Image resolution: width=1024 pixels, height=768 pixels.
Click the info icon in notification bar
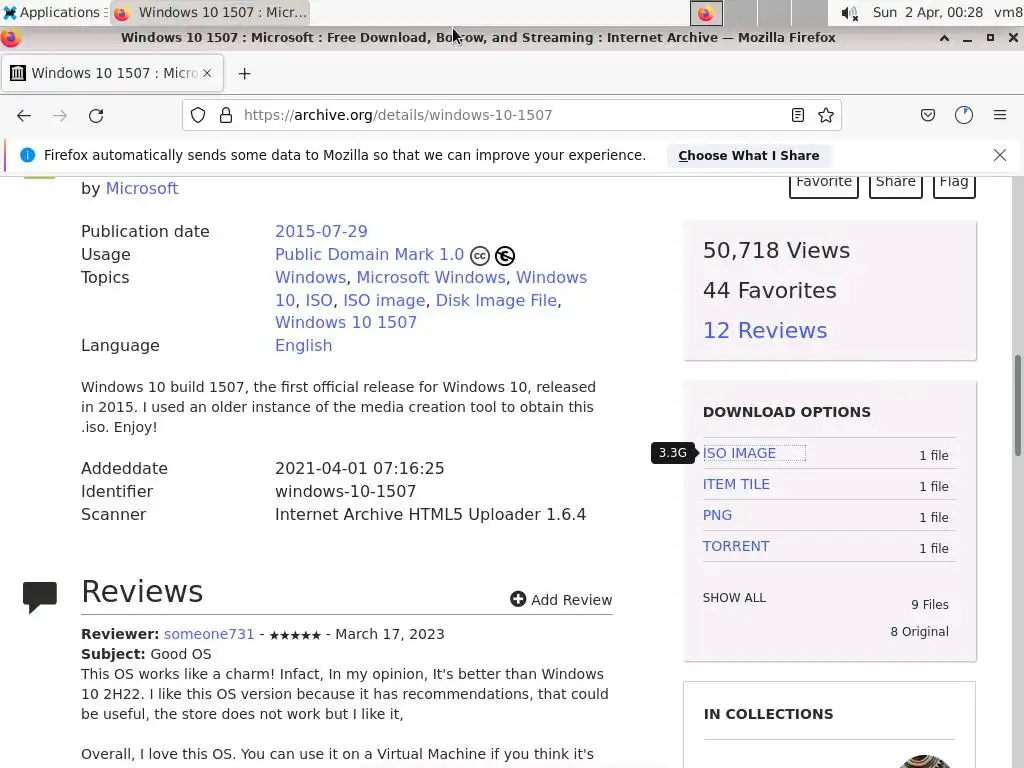pos(27,155)
